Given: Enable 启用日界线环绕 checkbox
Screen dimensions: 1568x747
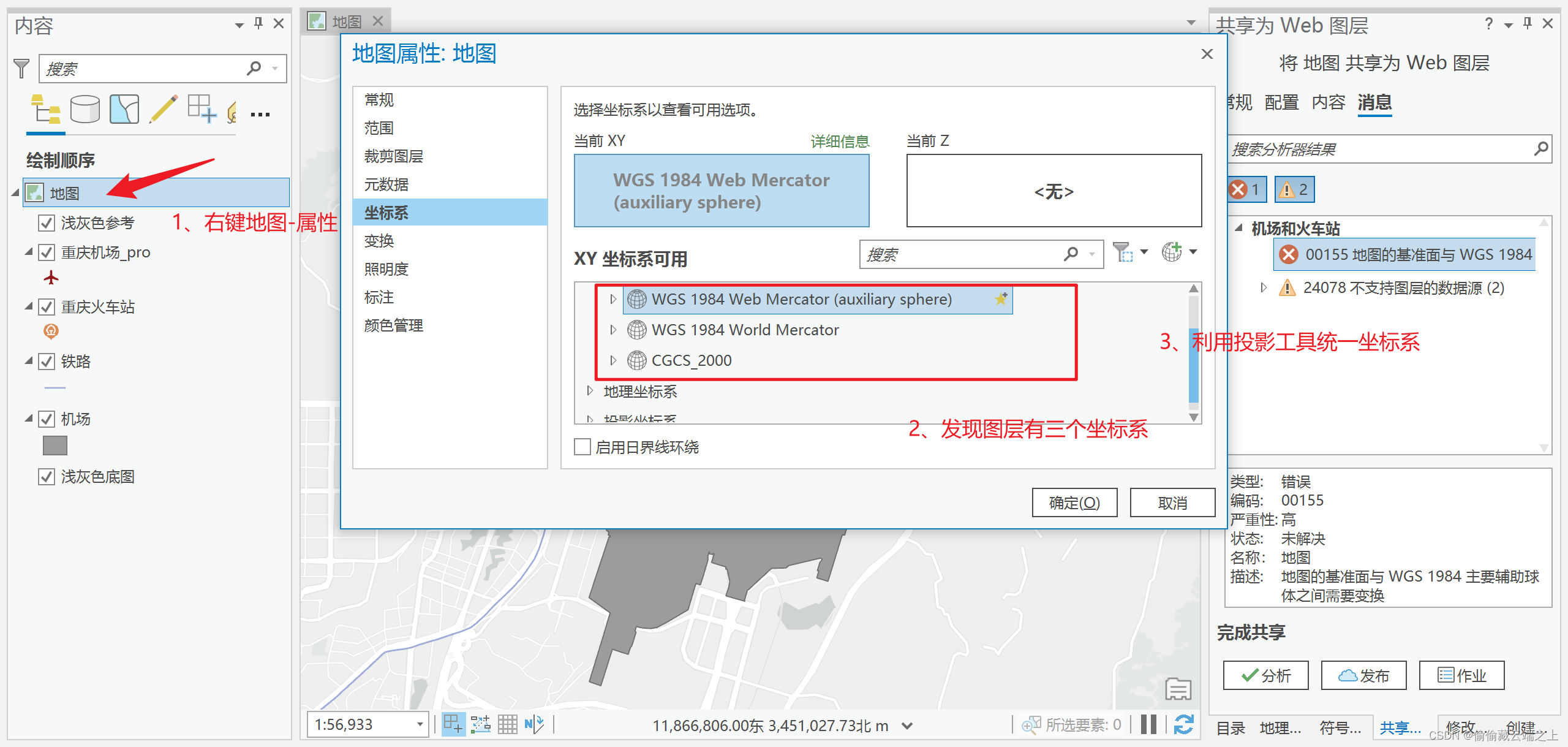Looking at the screenshot, I should [x=582, y=447].
